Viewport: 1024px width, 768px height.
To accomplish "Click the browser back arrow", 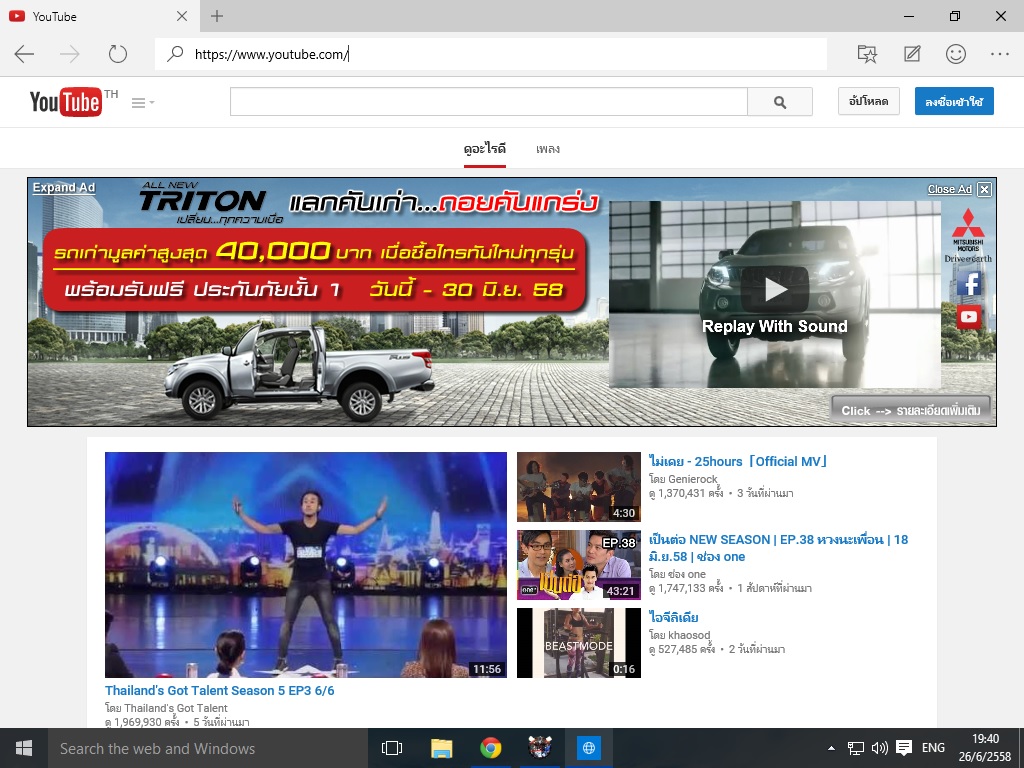I will click(x=24, y=54).
